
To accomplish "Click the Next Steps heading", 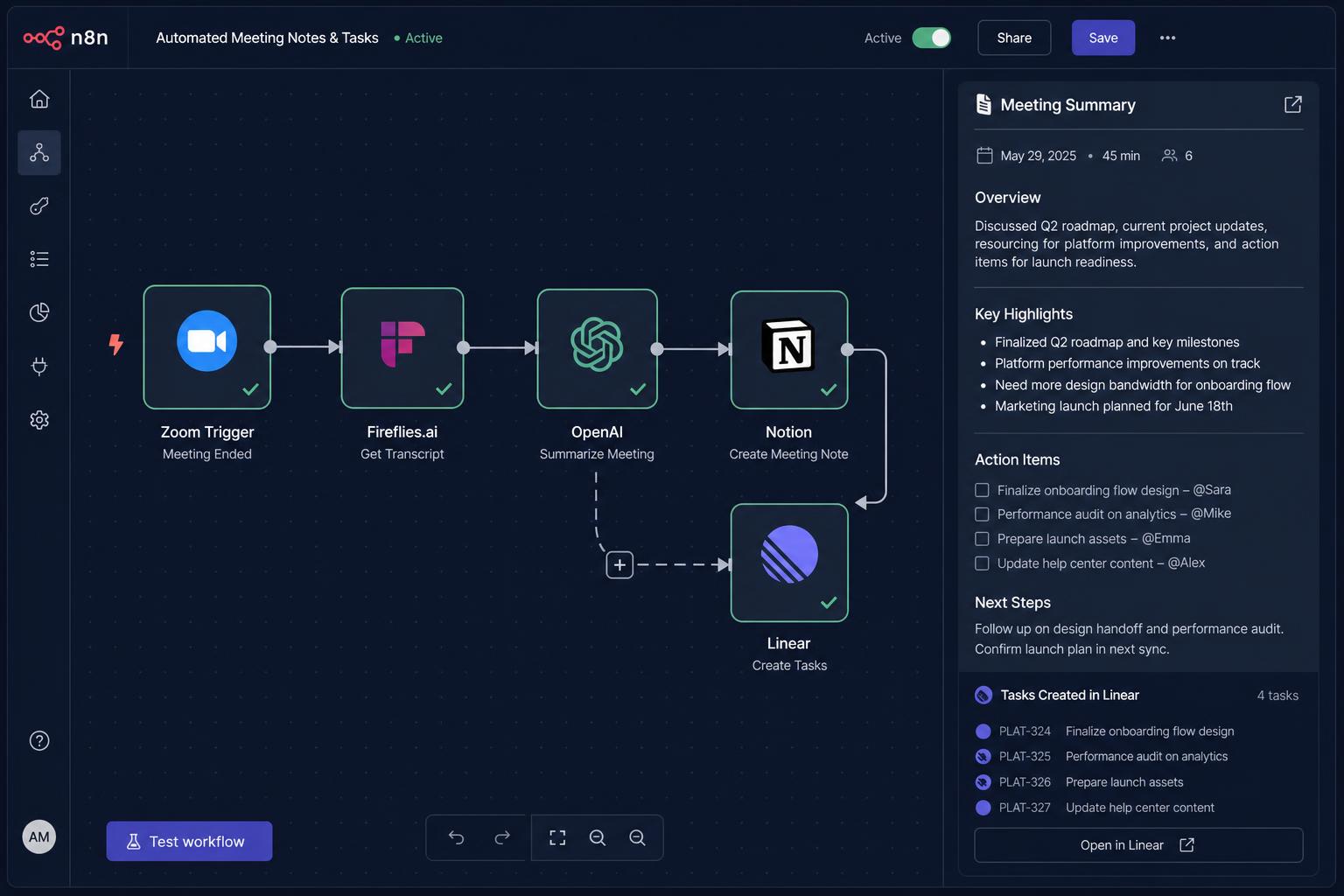I will click(1012, 603).
